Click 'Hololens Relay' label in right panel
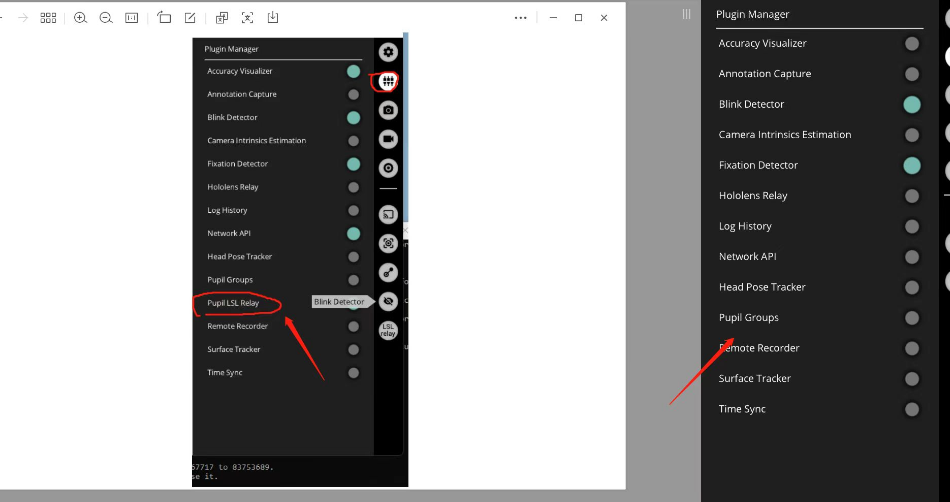This screenshot has height=502, width=950. tap(753, 196)
